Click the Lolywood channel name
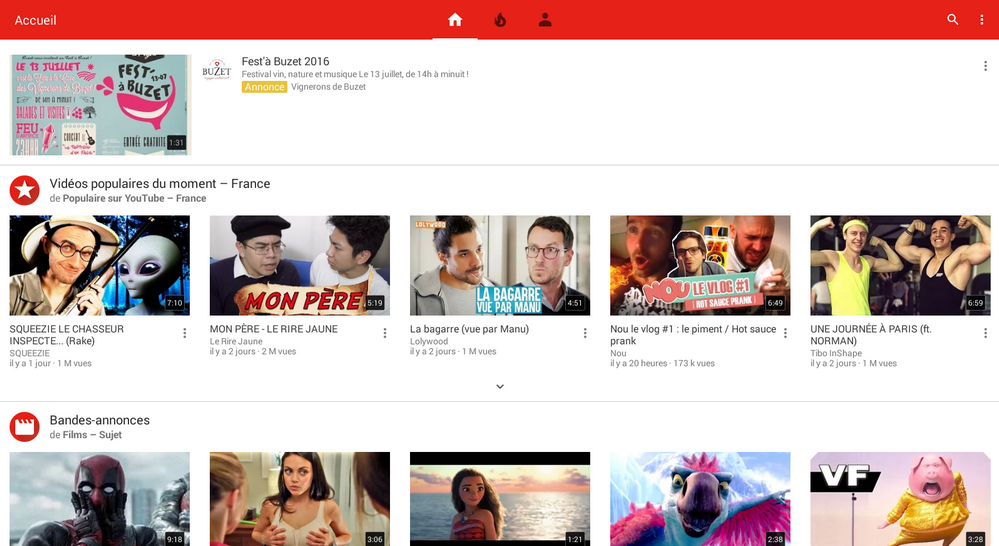999x546 pixels. 429,341
